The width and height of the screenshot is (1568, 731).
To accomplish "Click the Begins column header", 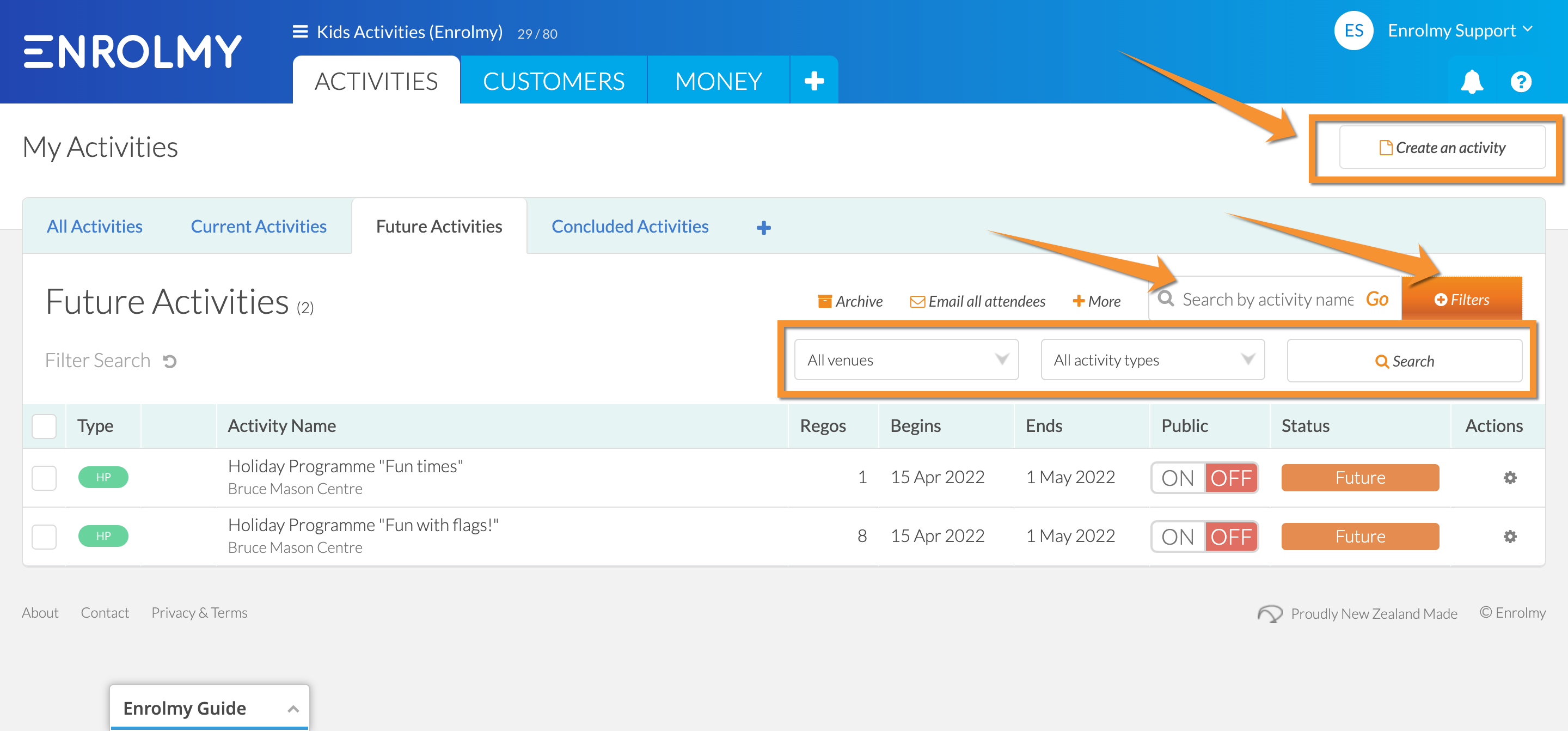I will (x=915, y=426).
